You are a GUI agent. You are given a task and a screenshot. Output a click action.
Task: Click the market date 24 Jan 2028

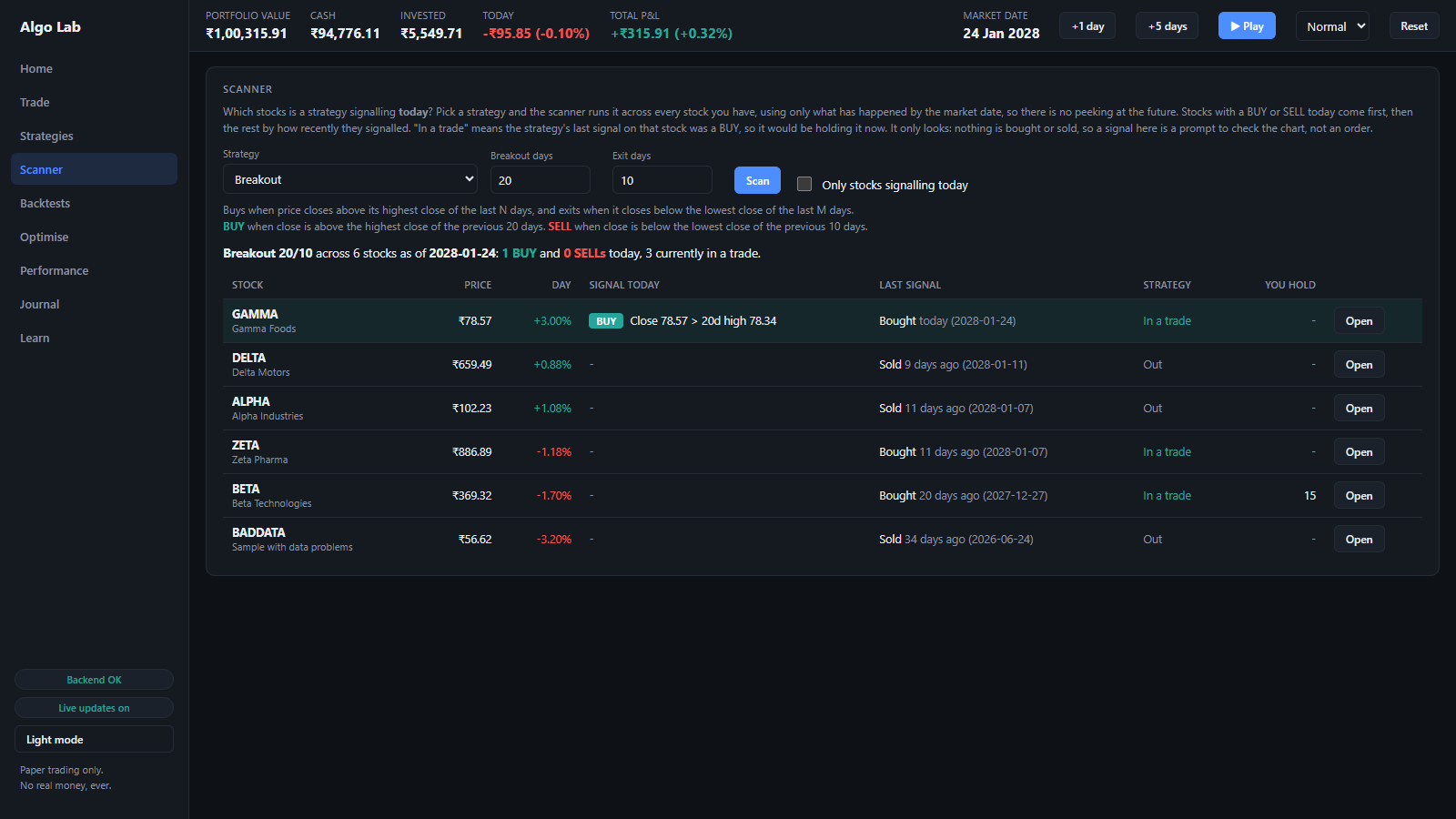[1001, 33]
